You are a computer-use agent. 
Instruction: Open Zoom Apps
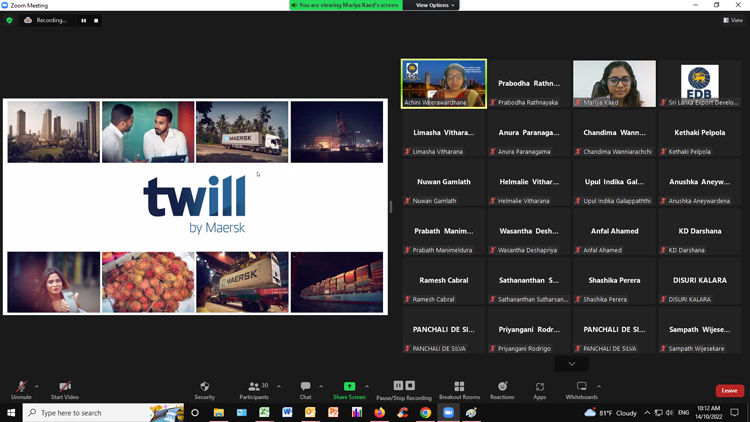(540, 390)
